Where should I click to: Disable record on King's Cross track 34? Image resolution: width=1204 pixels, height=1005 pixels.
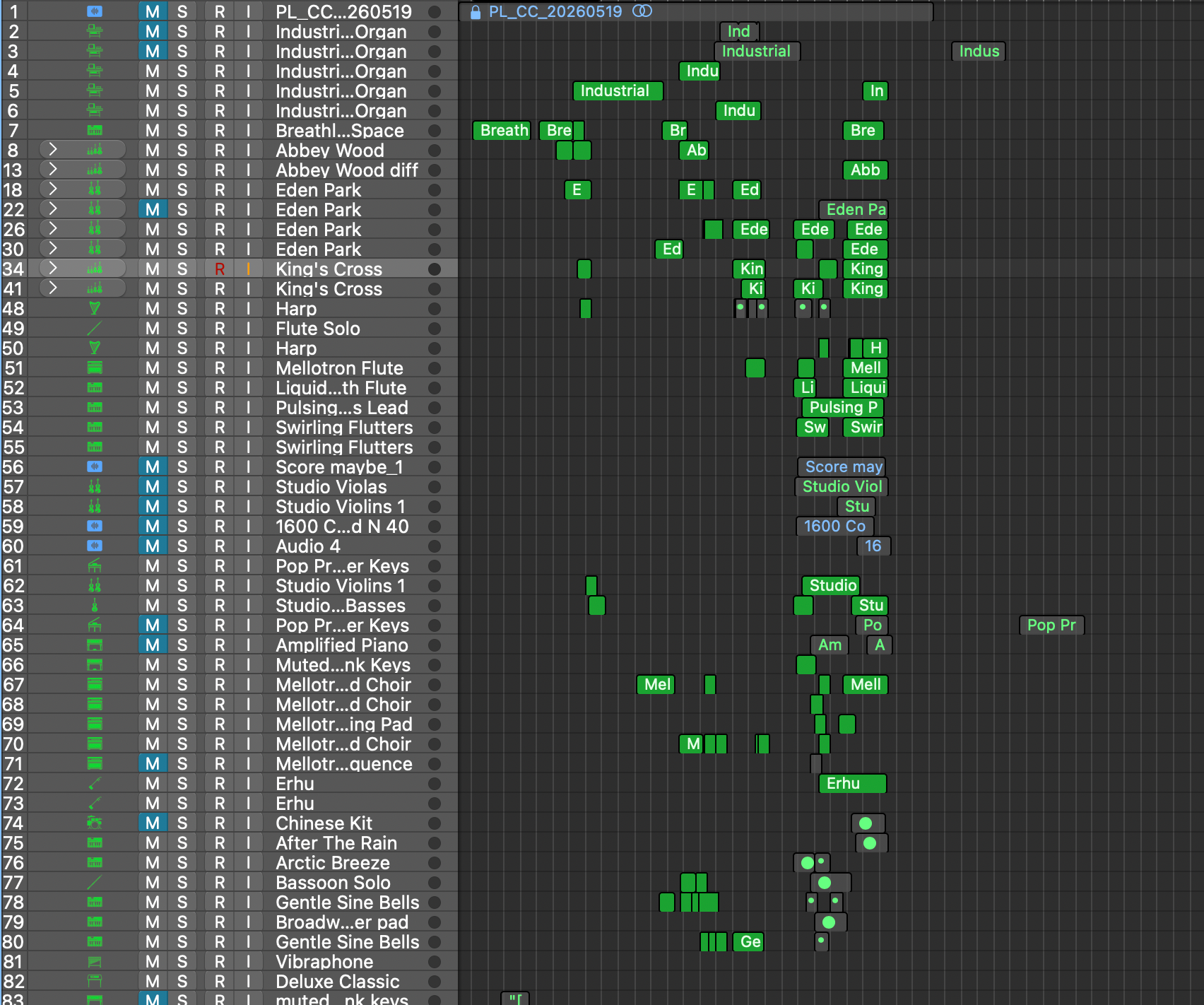pos(220,269)
